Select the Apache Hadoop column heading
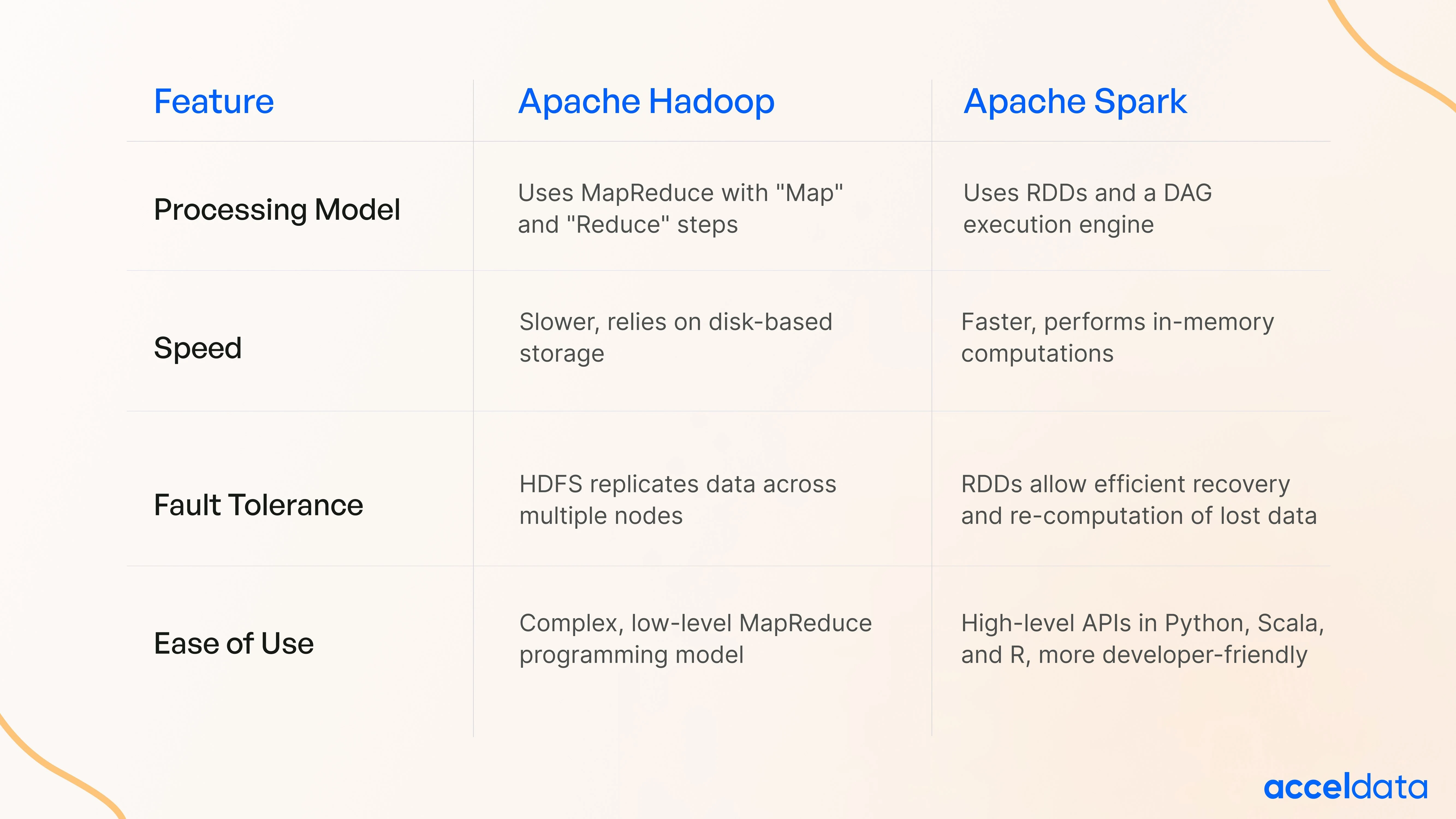Image resolution: width=1456 pixels, height=819 pixels. [x=646, y=102]
